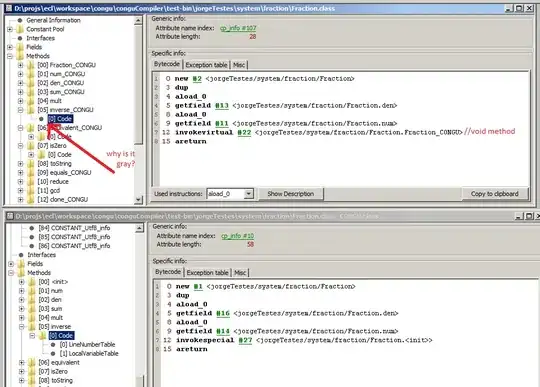Collapse the [05] inverse_CONGU node
Image resolution: width=540 pixels, height=387 pixels.
pyautogui.click(x=20, y=110)
